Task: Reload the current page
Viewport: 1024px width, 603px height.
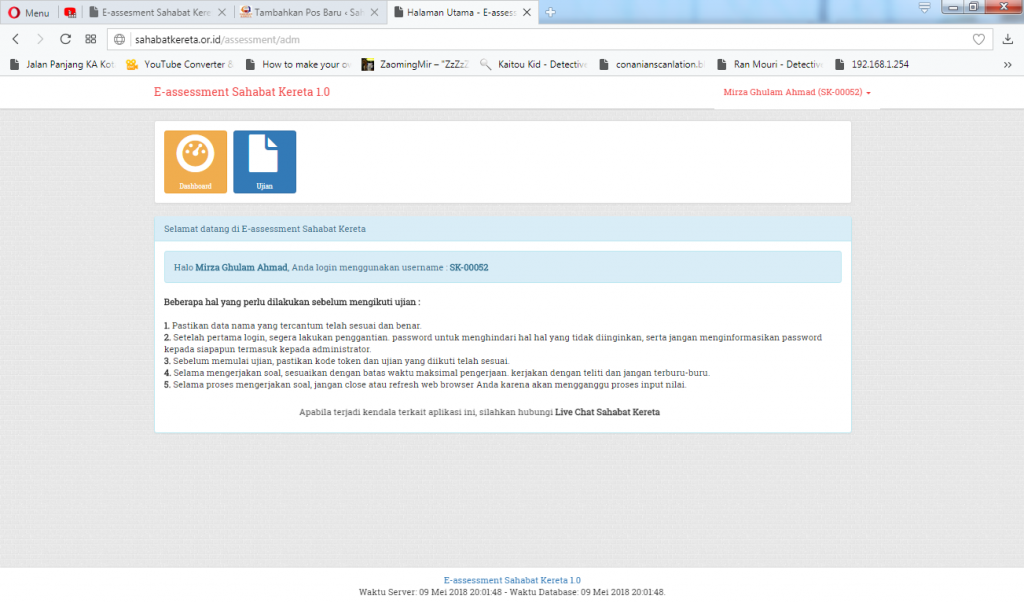Action: 65,41
